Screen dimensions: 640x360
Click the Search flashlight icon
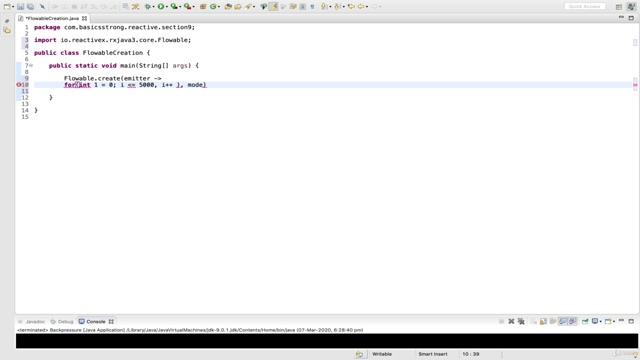tap(248, 7)
